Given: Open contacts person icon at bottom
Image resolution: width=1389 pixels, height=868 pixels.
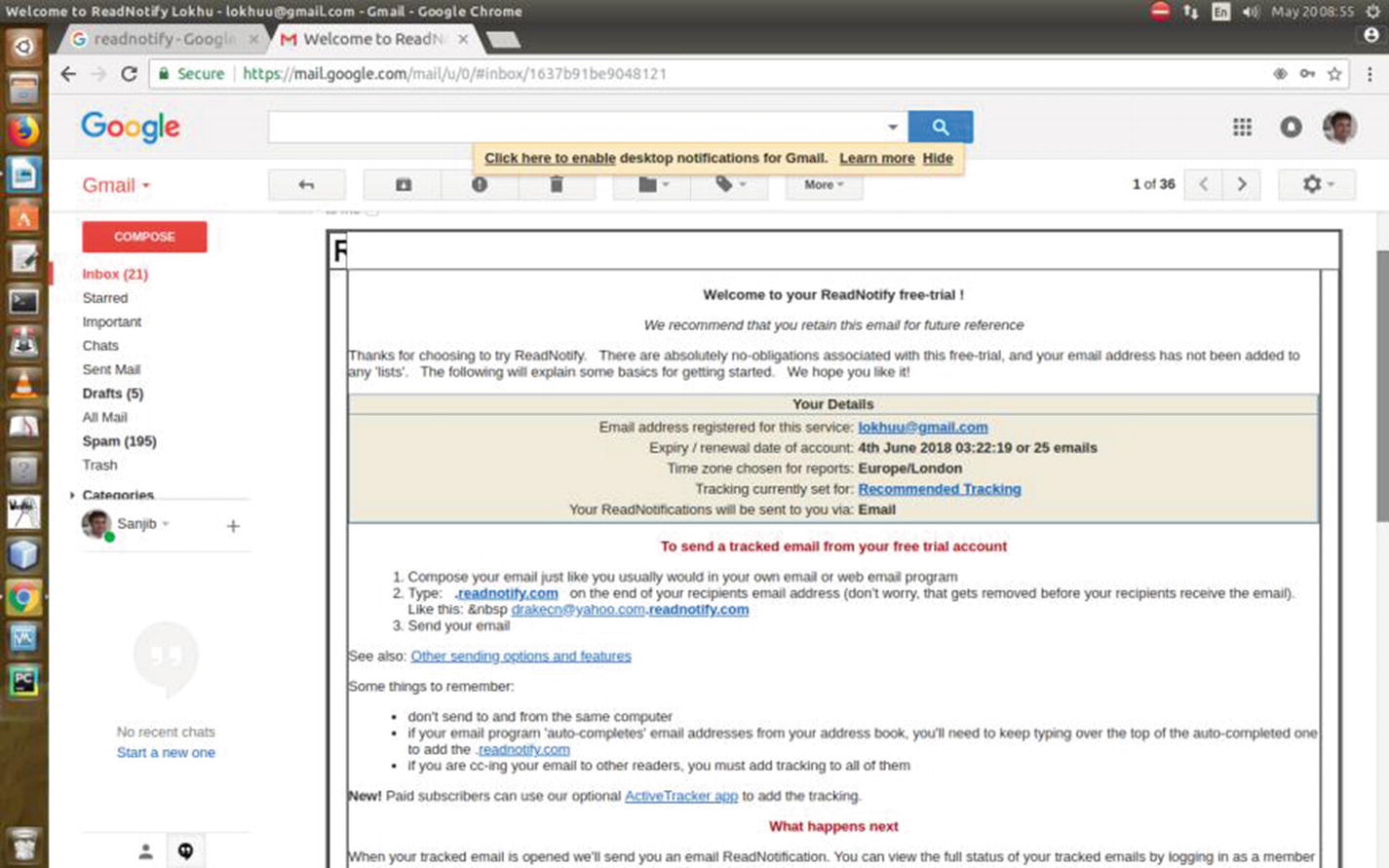Looking at the screenshot, I should [145, 851].
